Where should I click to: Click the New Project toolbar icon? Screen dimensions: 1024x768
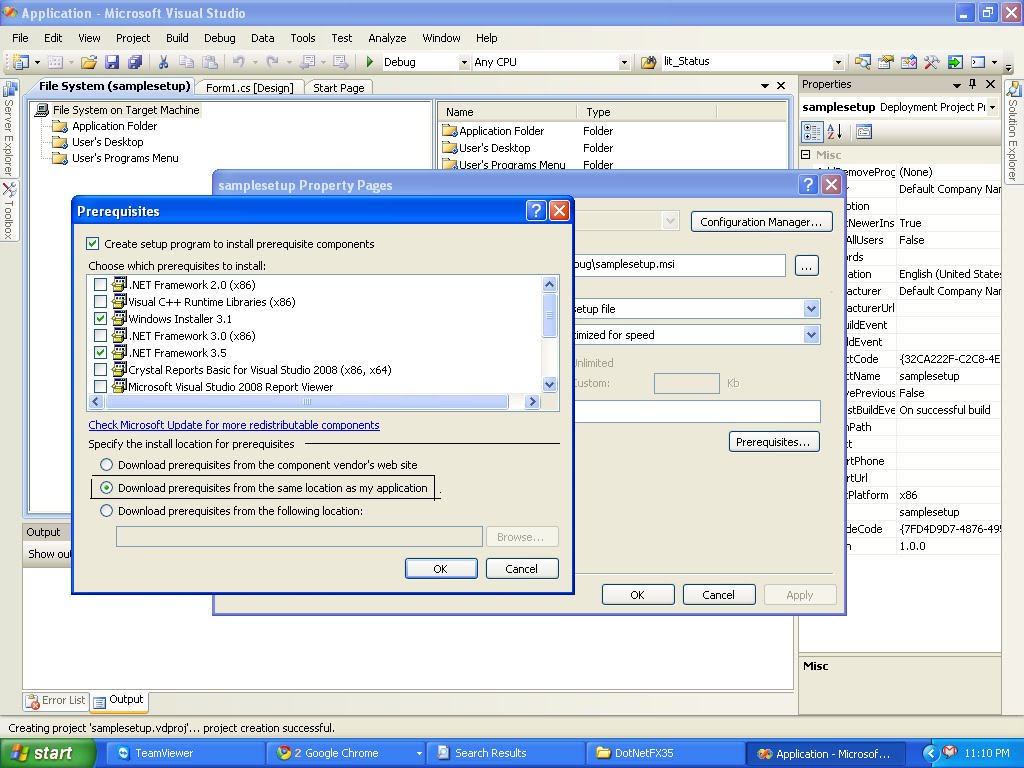(x=20, y=62)
